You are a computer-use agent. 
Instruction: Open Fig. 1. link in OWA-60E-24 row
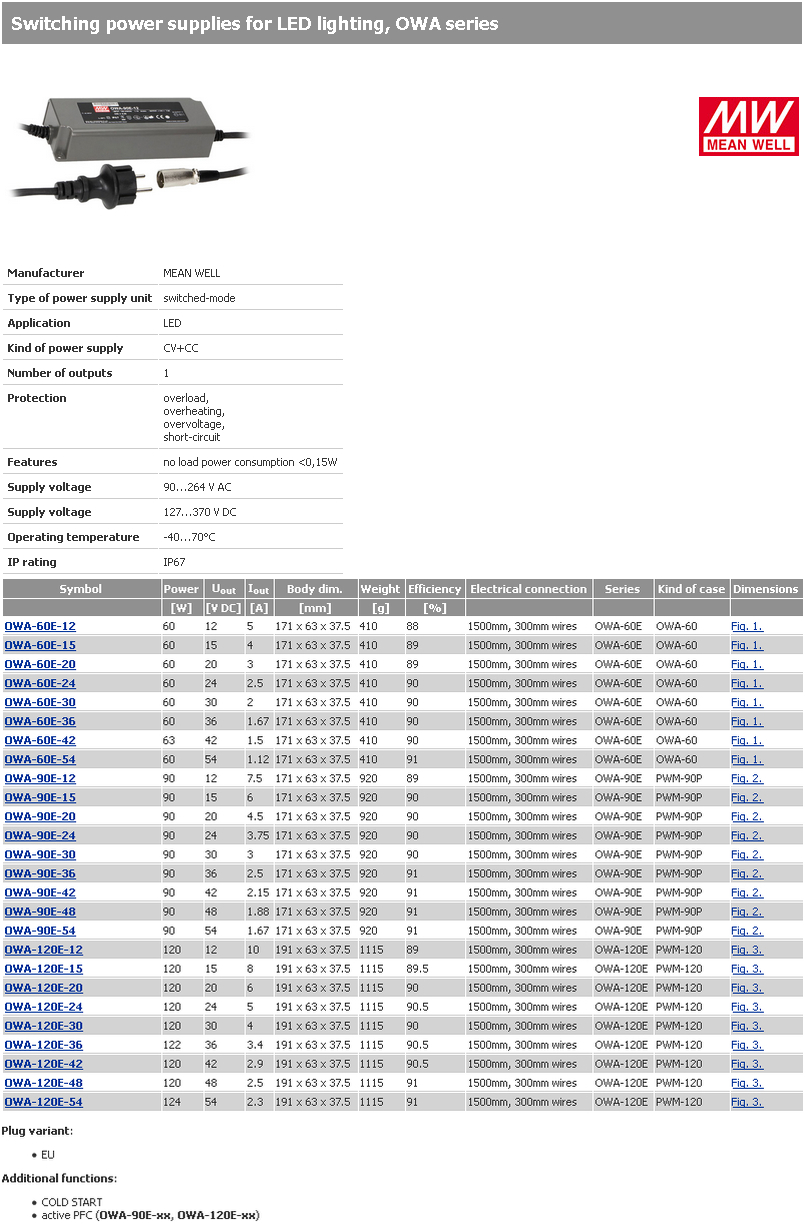point(747,684)
